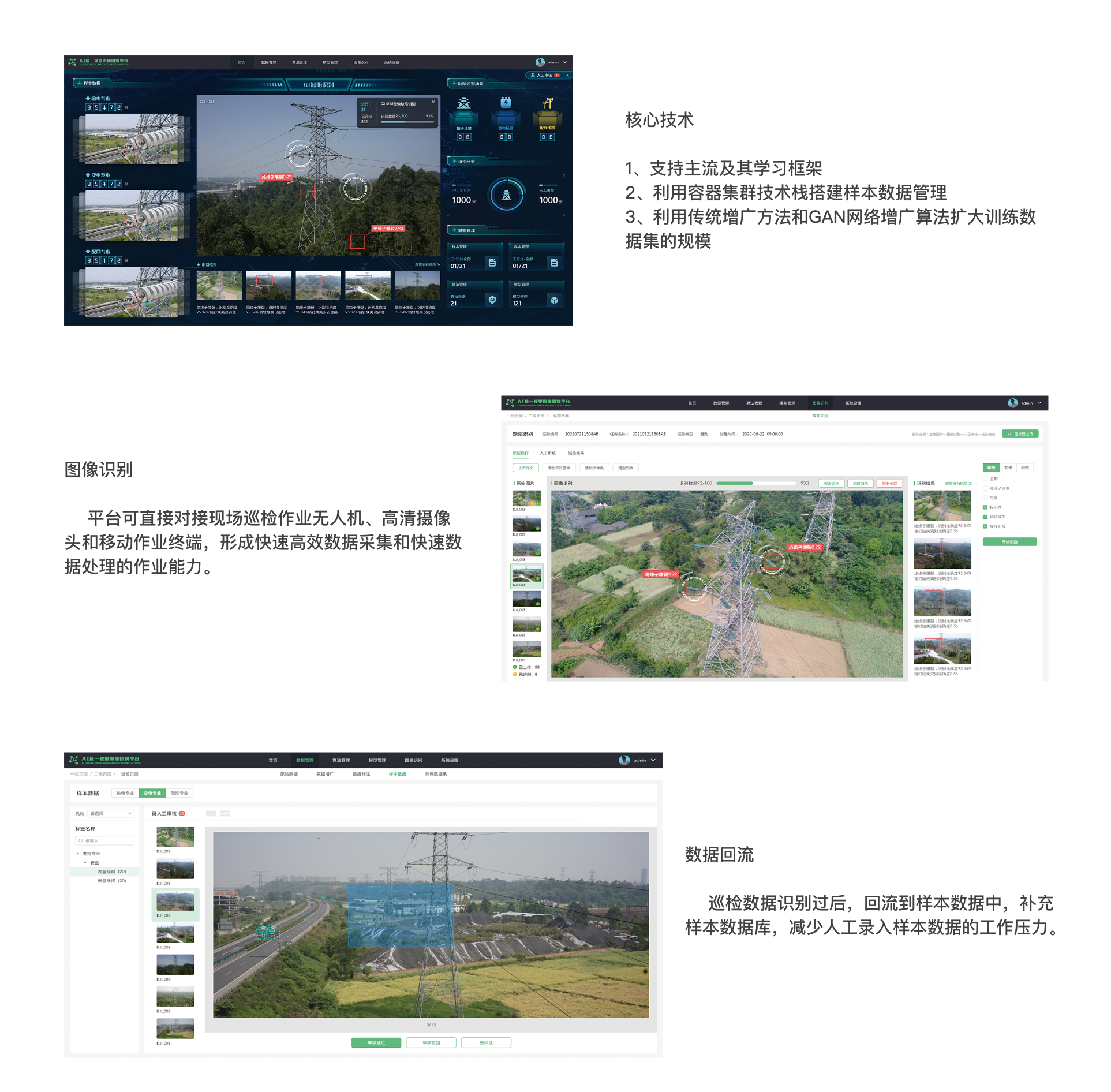Click the 已上传 green status icon below thumbnails
Image resolution: width=1111 pixels, height=1092 pixels.
pos(515,667)
